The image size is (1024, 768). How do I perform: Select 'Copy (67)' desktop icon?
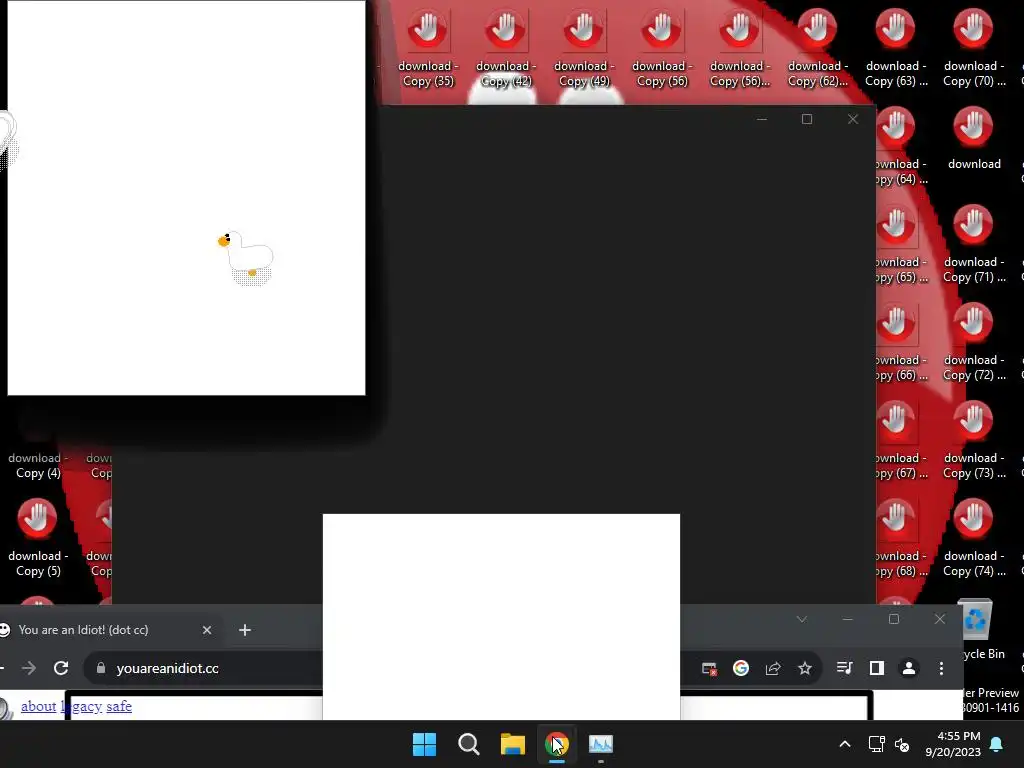tap(902, 441)
